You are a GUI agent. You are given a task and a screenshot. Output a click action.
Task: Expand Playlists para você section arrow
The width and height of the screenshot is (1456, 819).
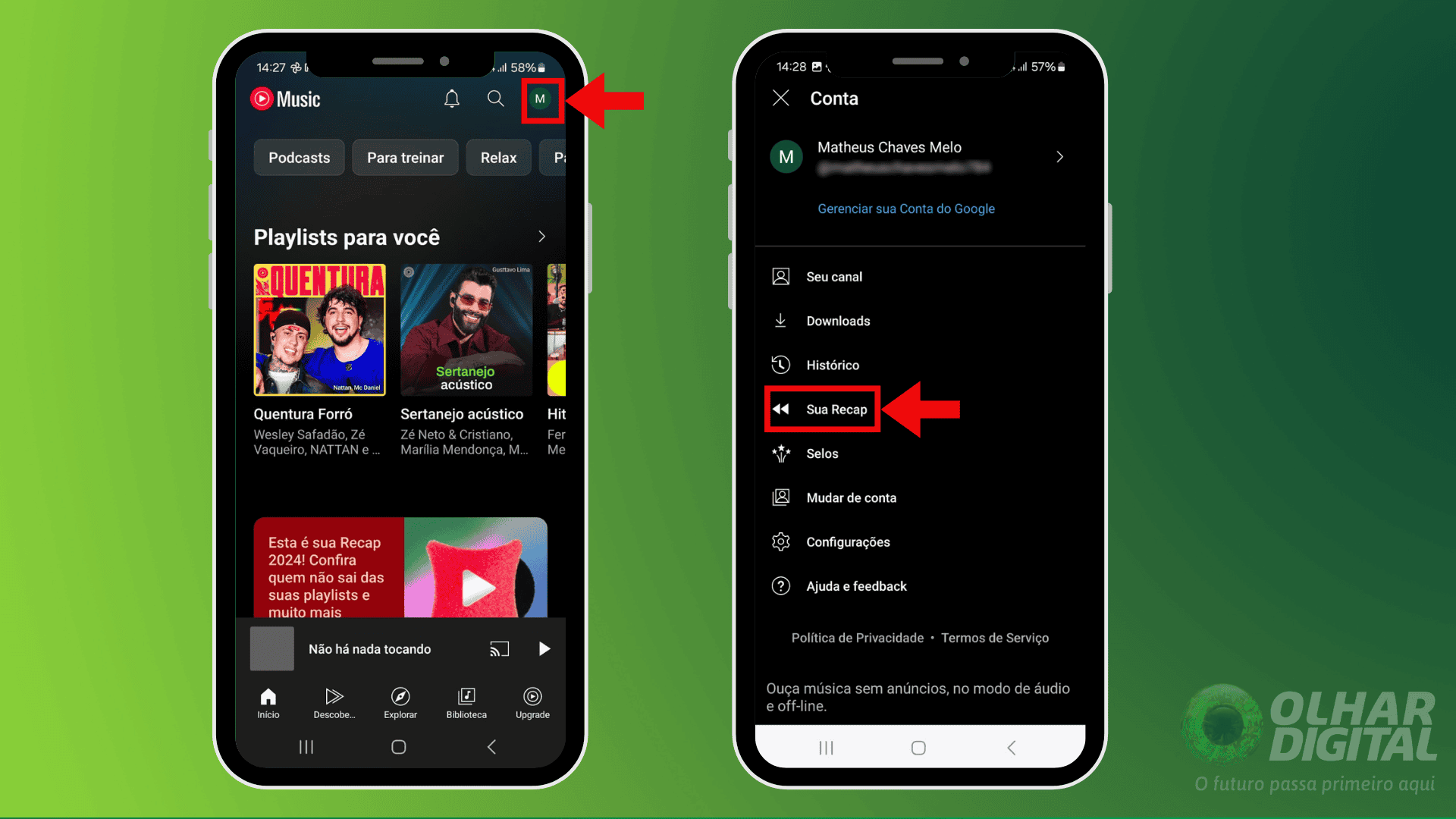(x=542, y=236)
